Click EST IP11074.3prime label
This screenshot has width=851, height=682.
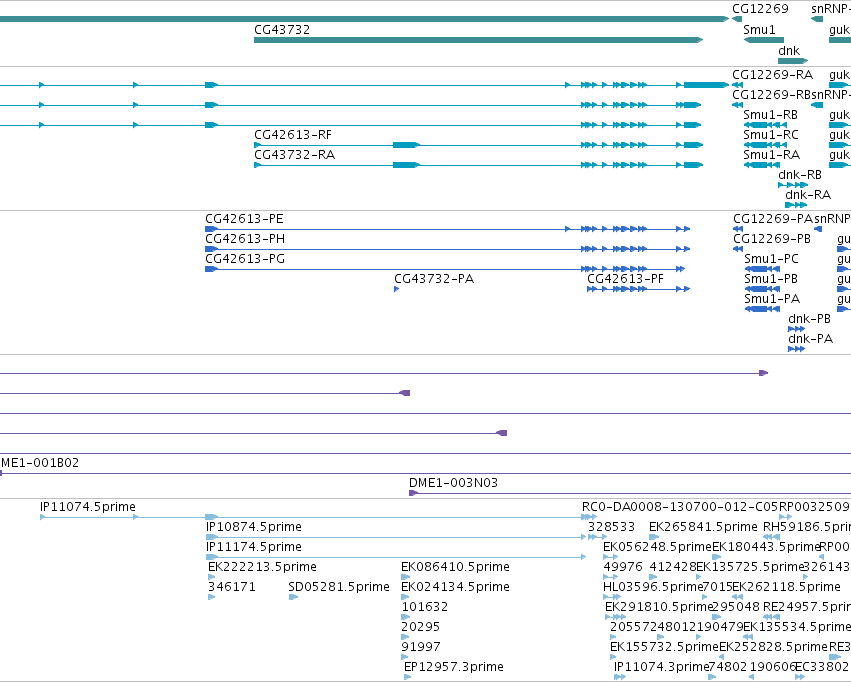662,667
